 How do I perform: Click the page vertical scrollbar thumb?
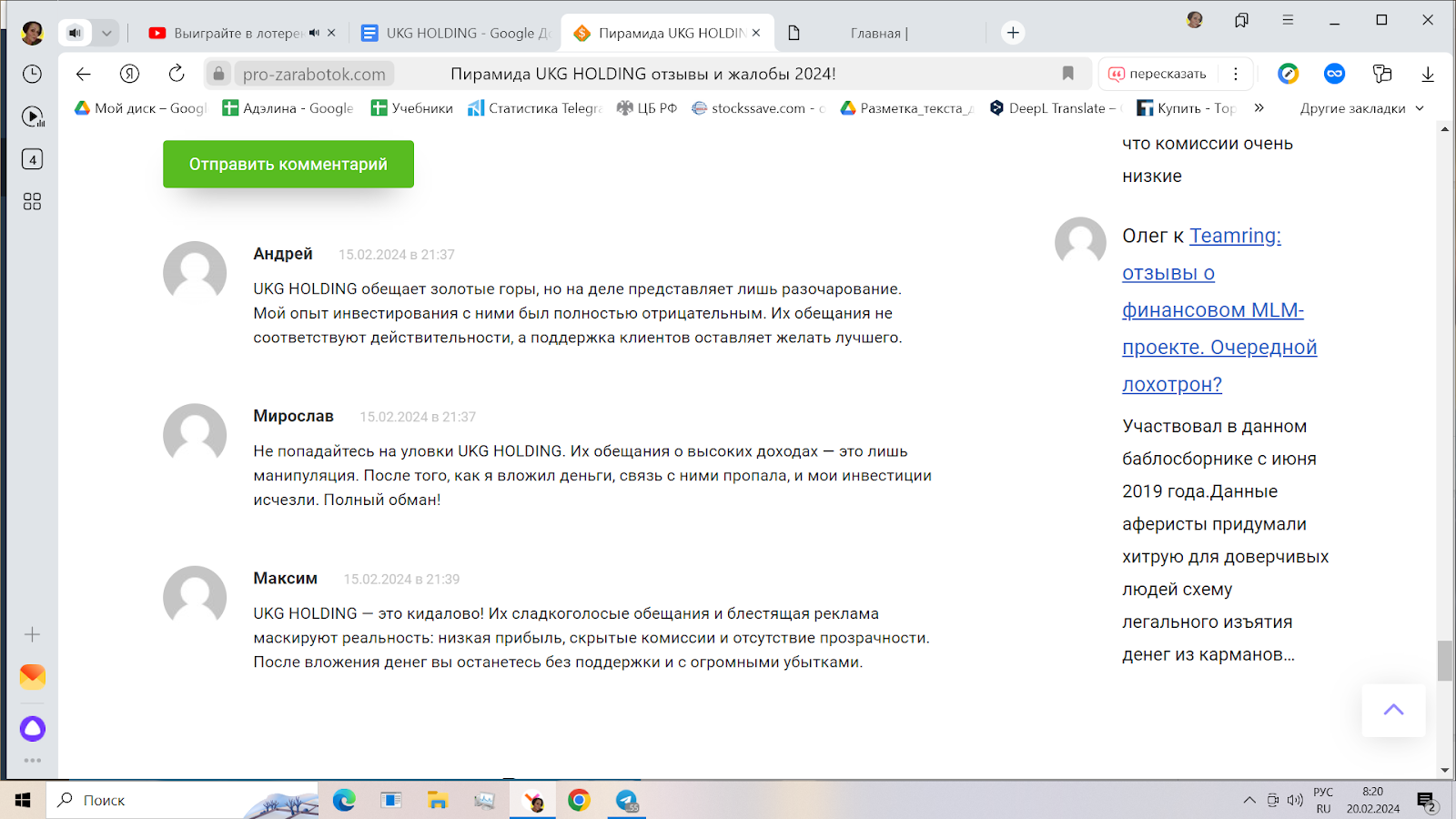pos(1444,661)
